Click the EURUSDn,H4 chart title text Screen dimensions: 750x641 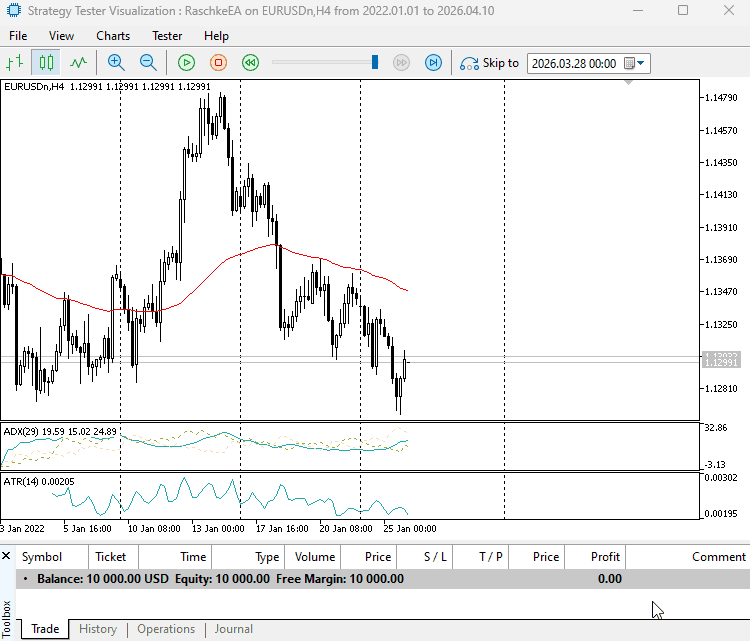point(34,87)
